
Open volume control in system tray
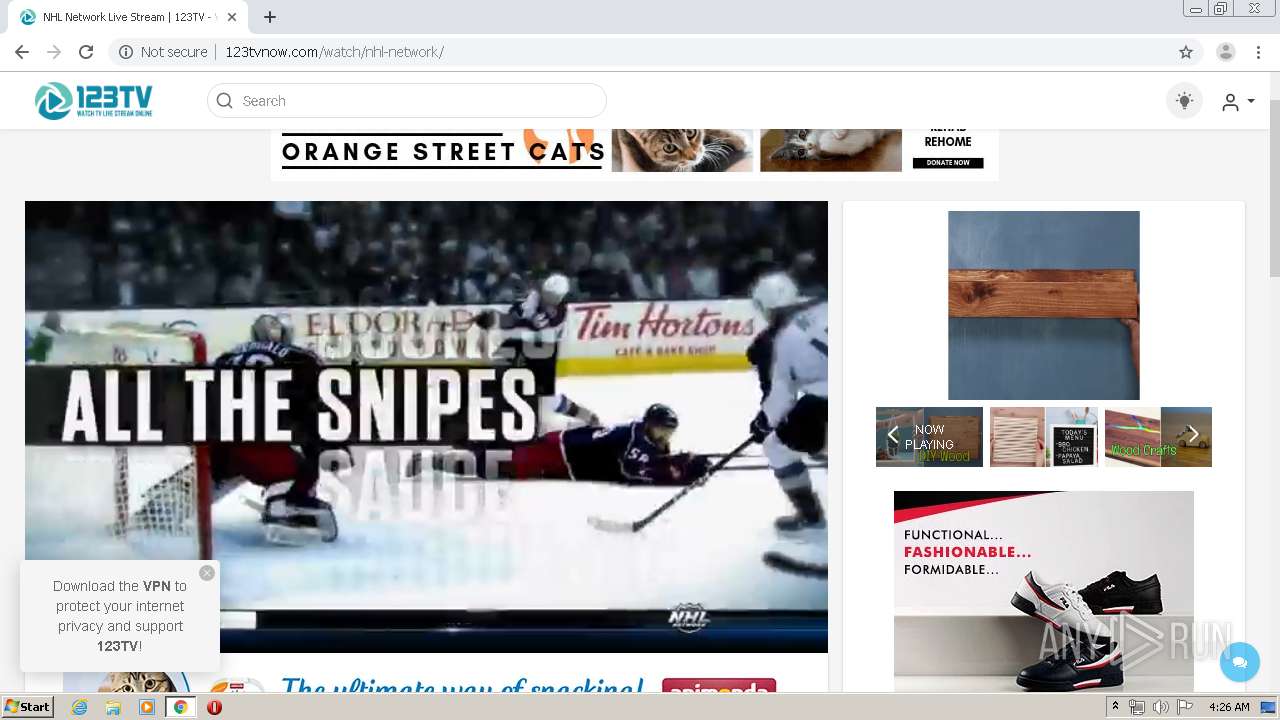pyautogui.click(x=1160, y=707)
